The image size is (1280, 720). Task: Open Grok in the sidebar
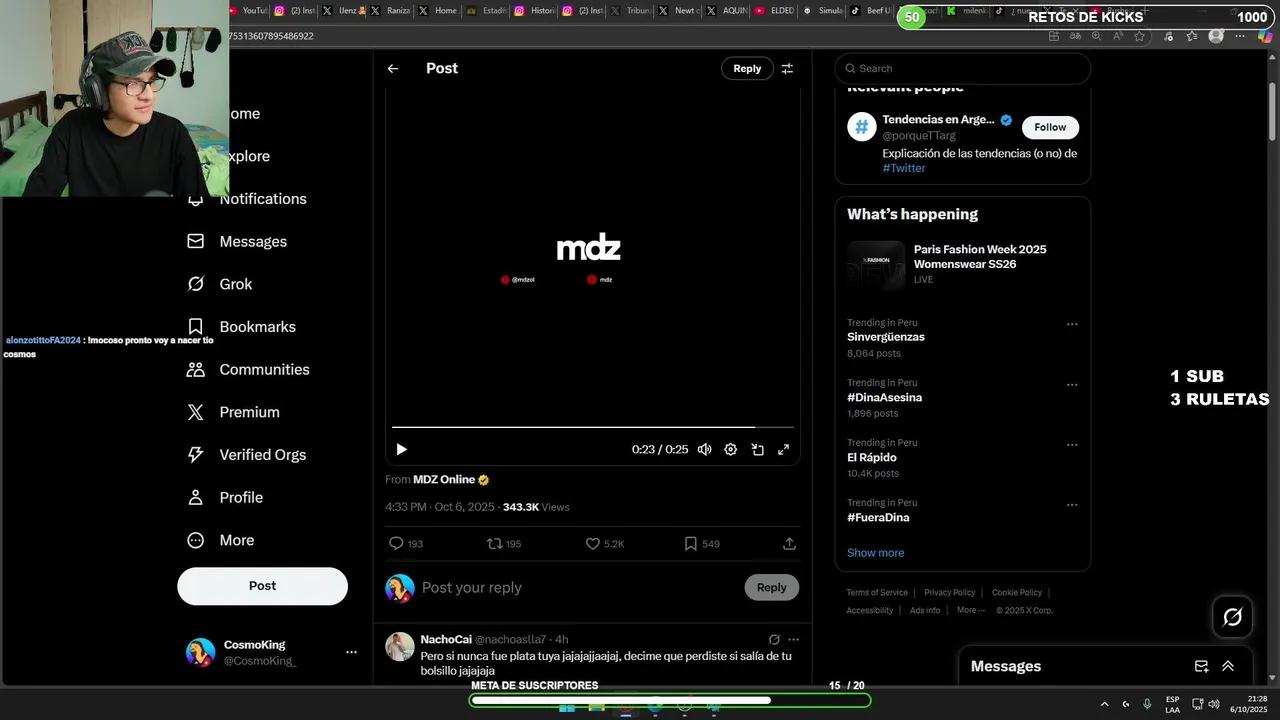coord(220,284)
